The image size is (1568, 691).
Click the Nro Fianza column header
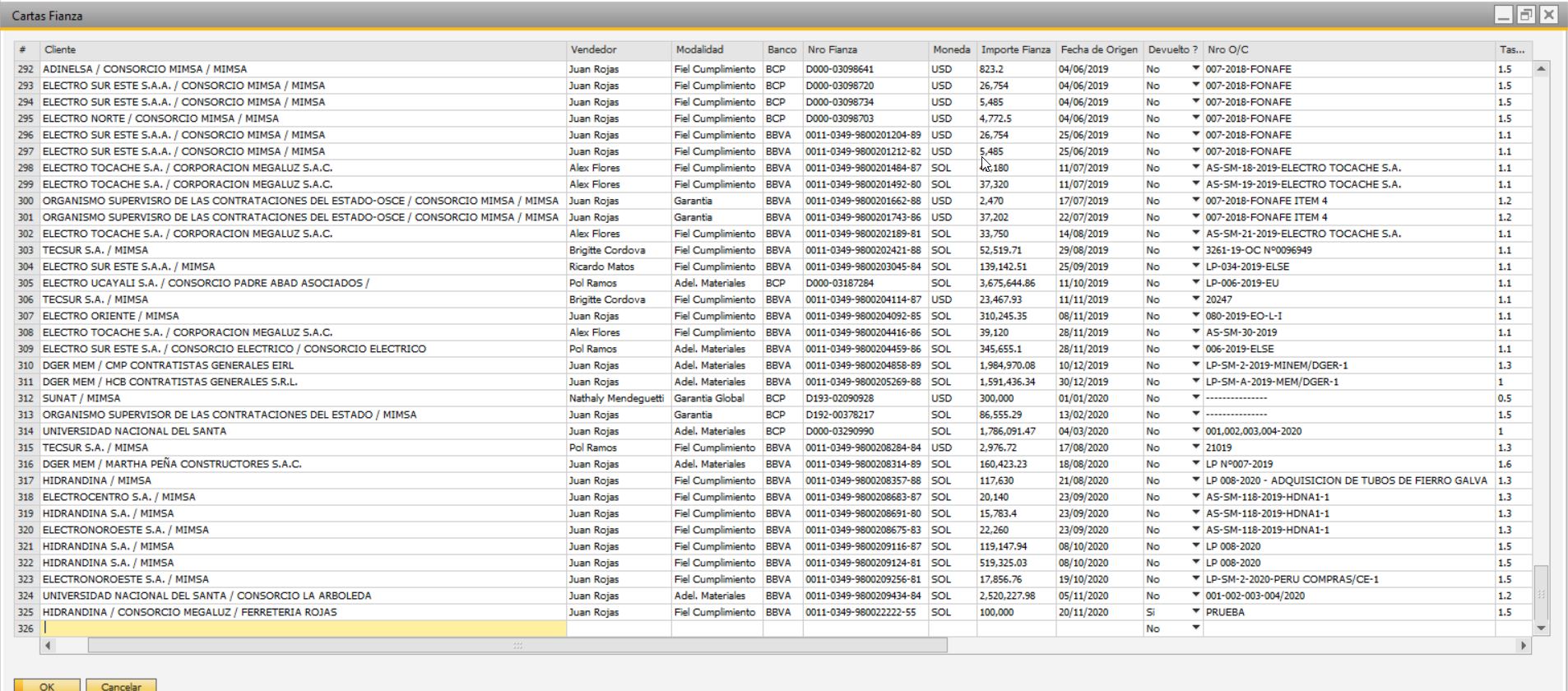pyautogui.click(x=865, y=50)
